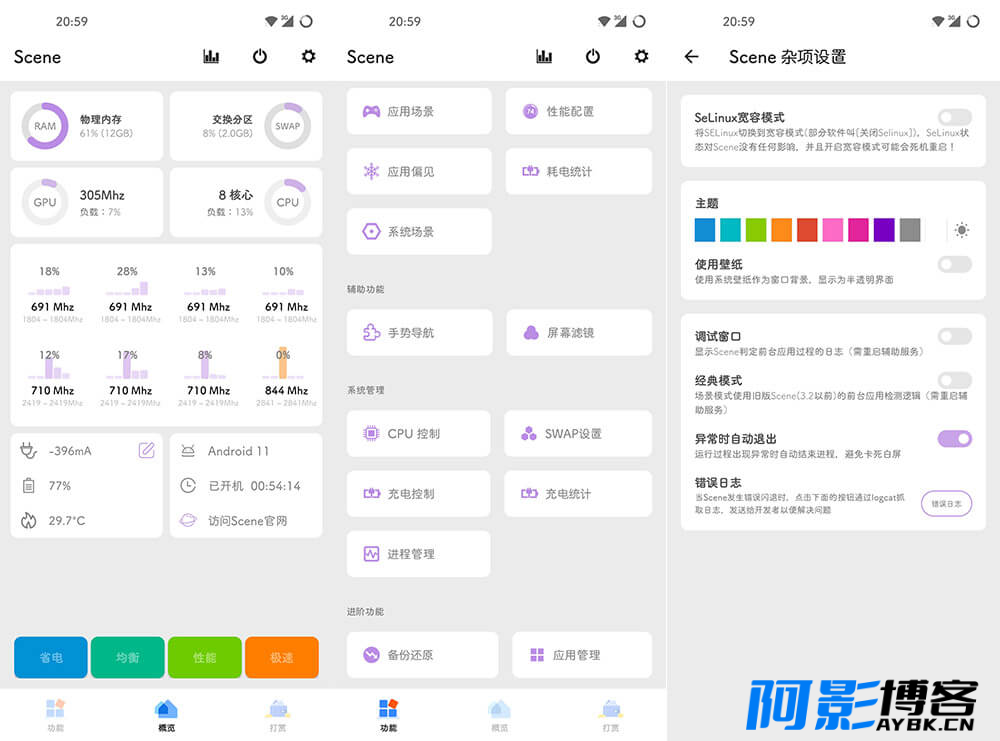Open 耗电统计 battery tile
This screenshot has height=741, width=1000.
578,171
